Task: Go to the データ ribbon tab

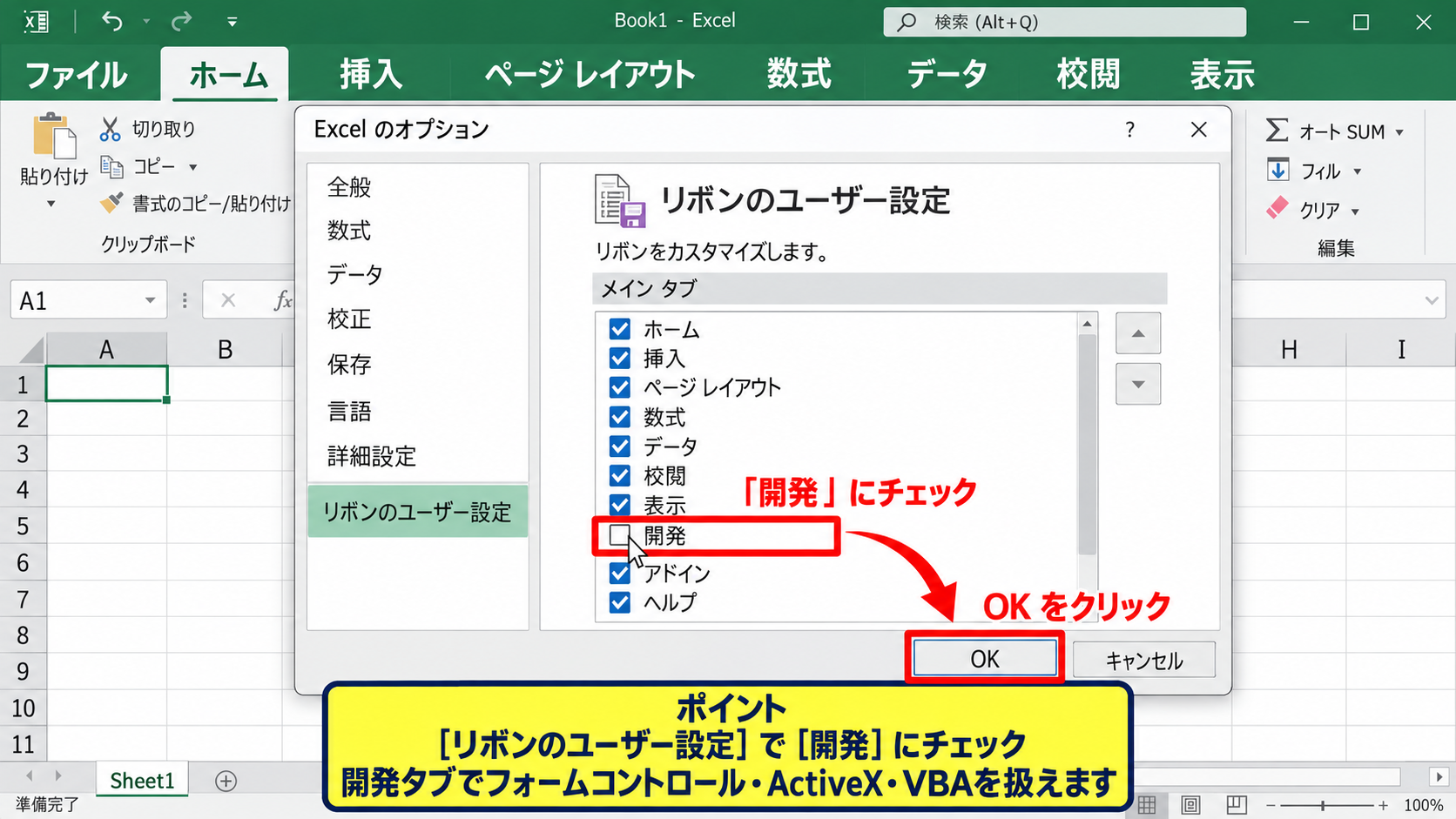Action: [x=947, y=75]
